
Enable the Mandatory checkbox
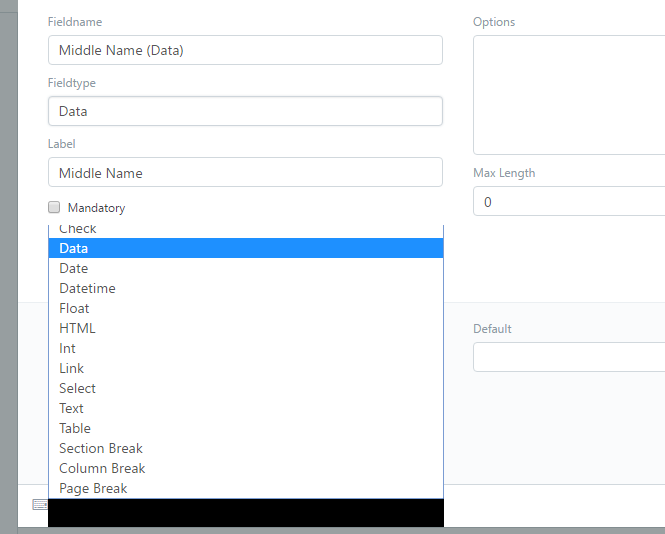click(x=54, y=207)
